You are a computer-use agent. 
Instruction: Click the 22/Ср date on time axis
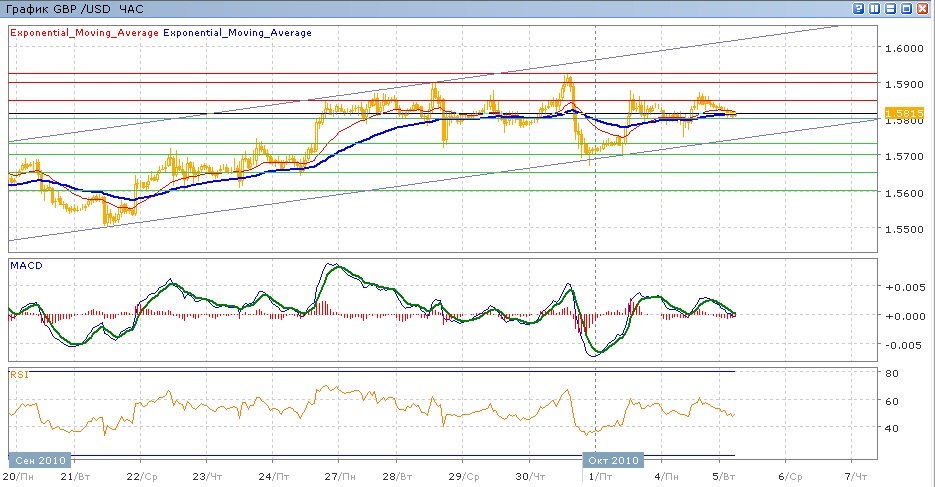(x=144, y=477)
